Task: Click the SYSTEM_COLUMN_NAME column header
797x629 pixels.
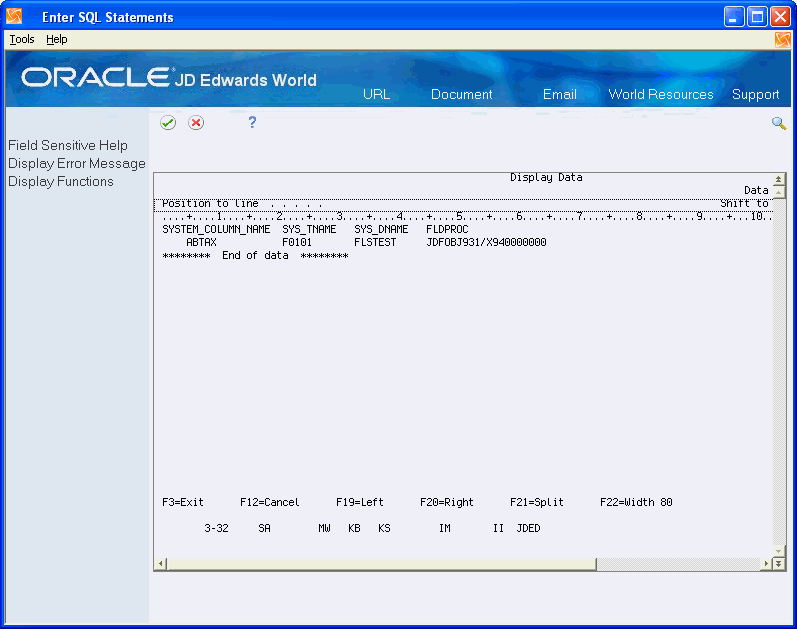Action: tap(216, 229)
